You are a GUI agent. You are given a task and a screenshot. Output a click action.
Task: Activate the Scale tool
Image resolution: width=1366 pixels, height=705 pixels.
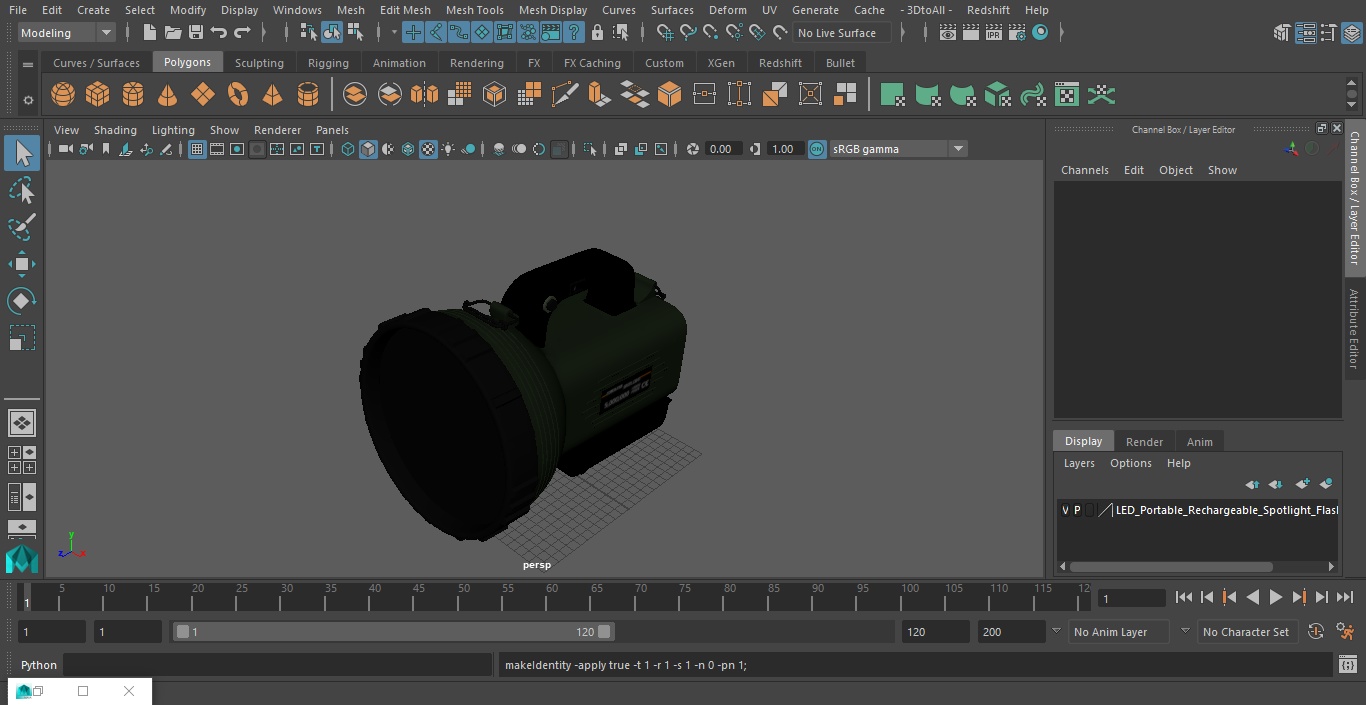22,338
